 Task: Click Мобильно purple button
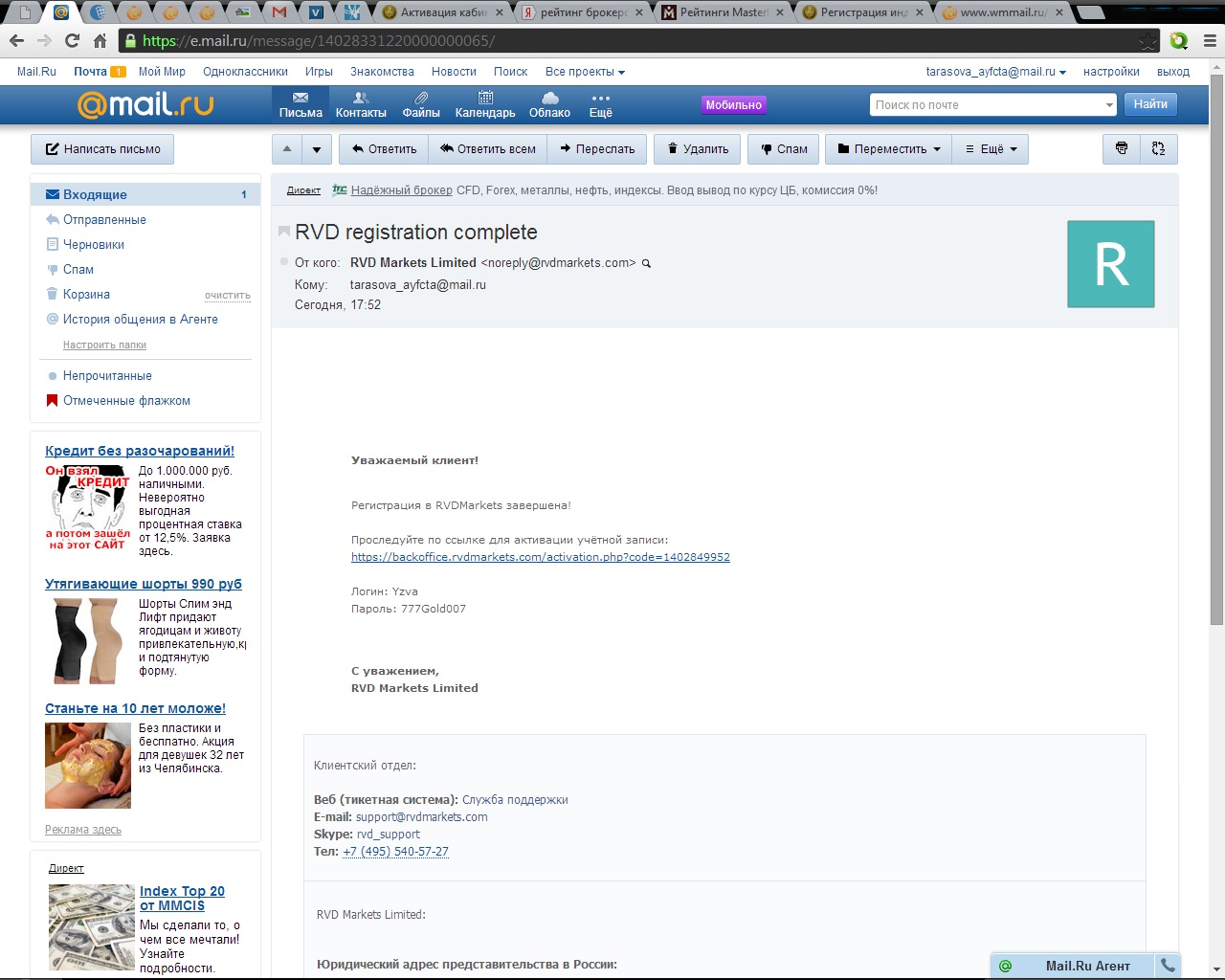734,105
